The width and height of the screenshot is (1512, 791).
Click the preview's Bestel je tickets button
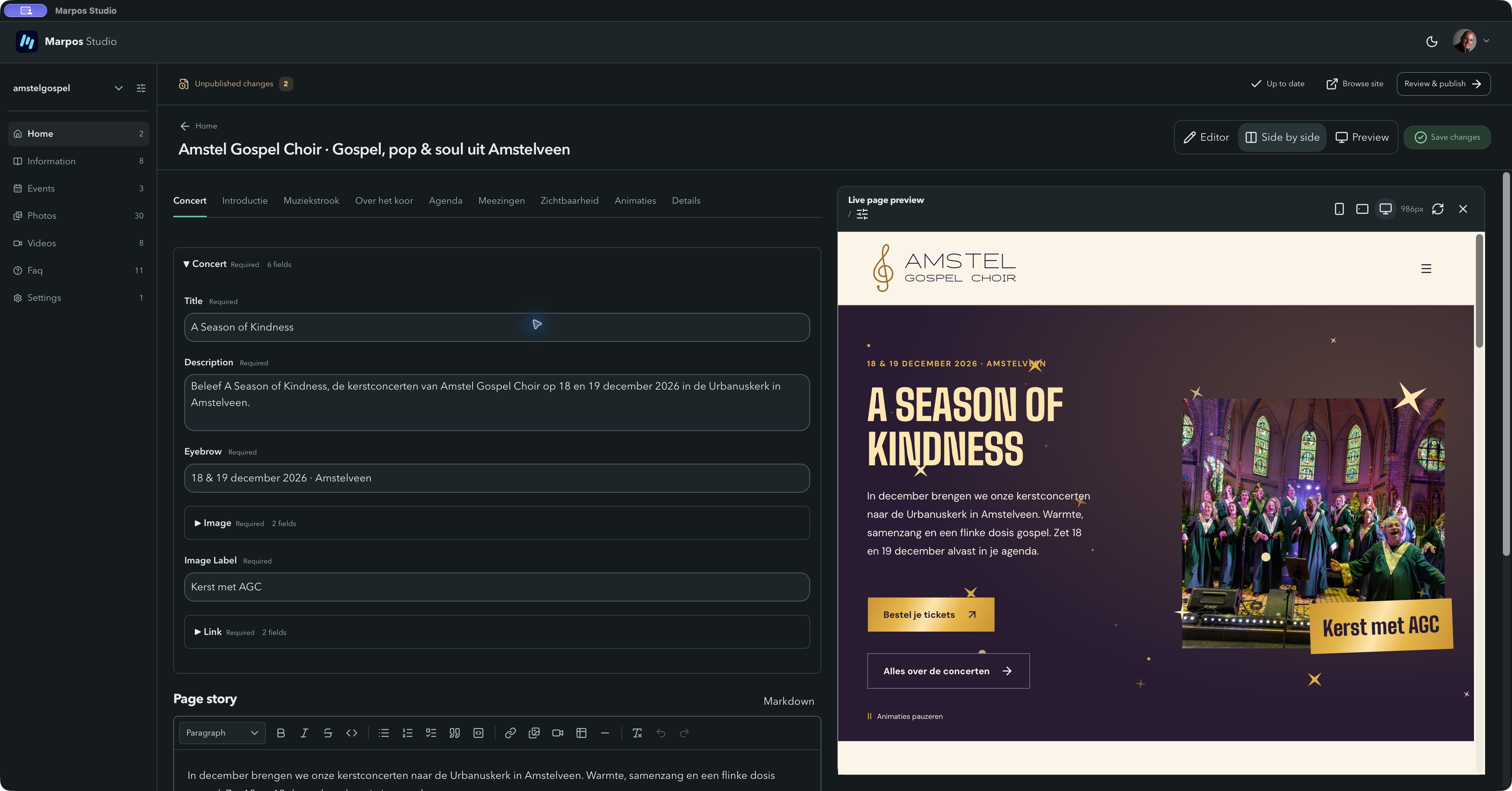click(930, 615)
